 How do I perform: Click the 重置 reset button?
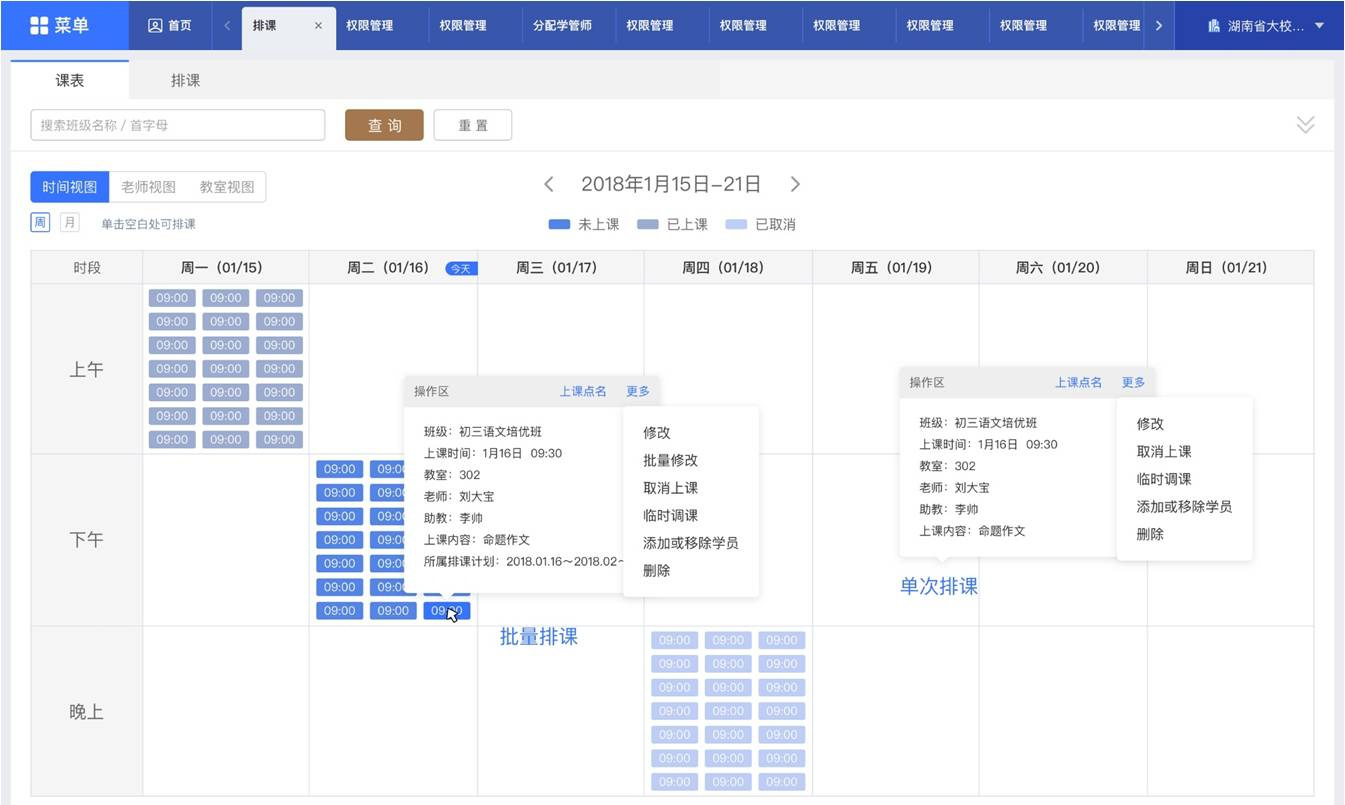(473, 125)
